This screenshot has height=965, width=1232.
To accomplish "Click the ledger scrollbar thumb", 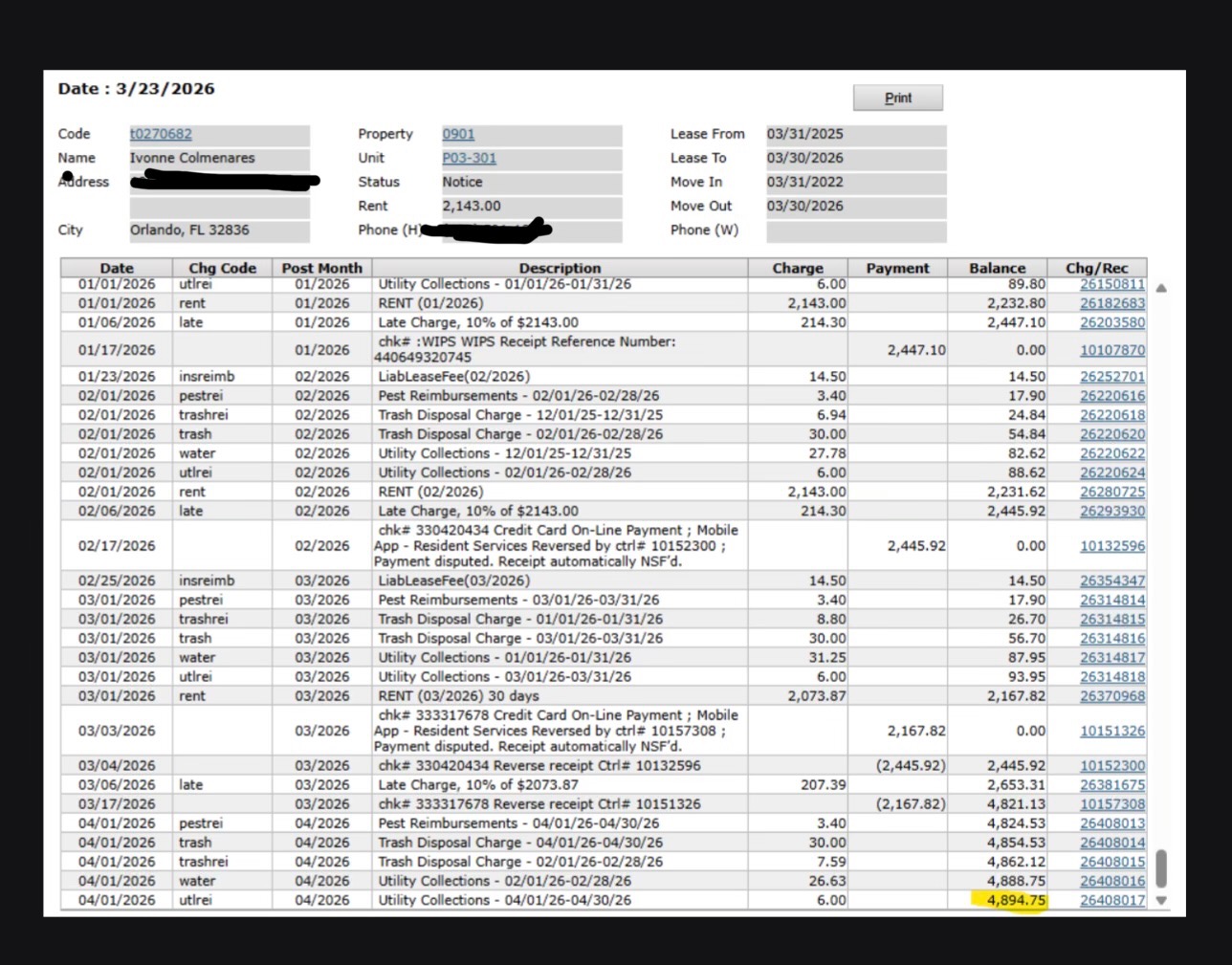I will click(1161, 867).
